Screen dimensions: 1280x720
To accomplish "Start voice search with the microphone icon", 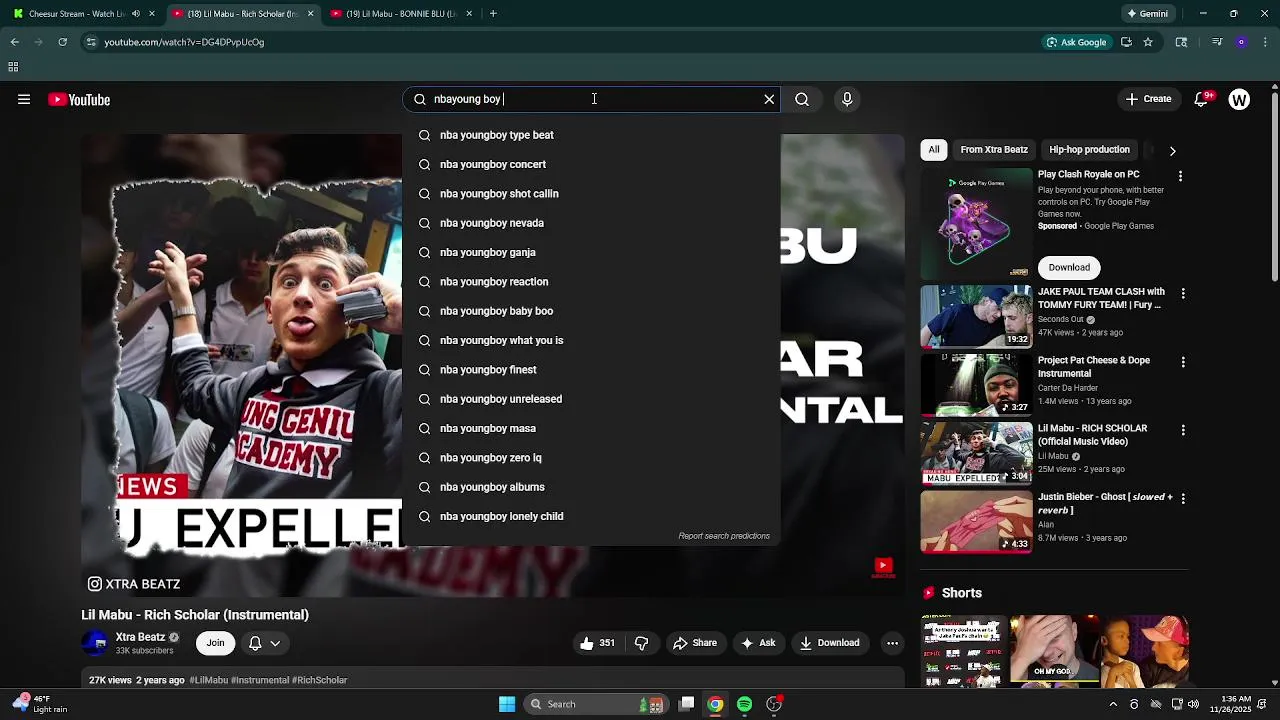I will 847,99.
